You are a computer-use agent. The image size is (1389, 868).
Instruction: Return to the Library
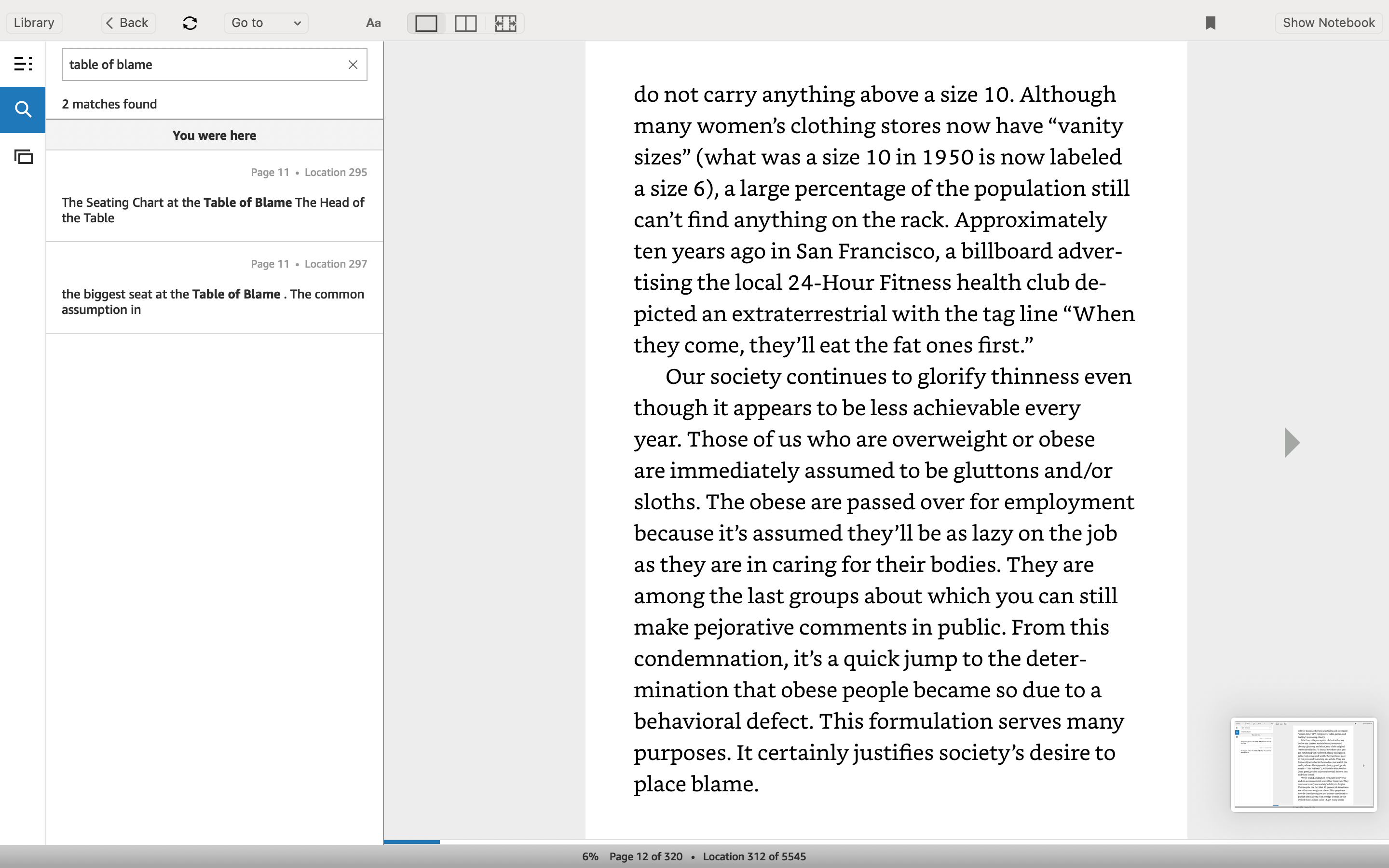point(34,23)
